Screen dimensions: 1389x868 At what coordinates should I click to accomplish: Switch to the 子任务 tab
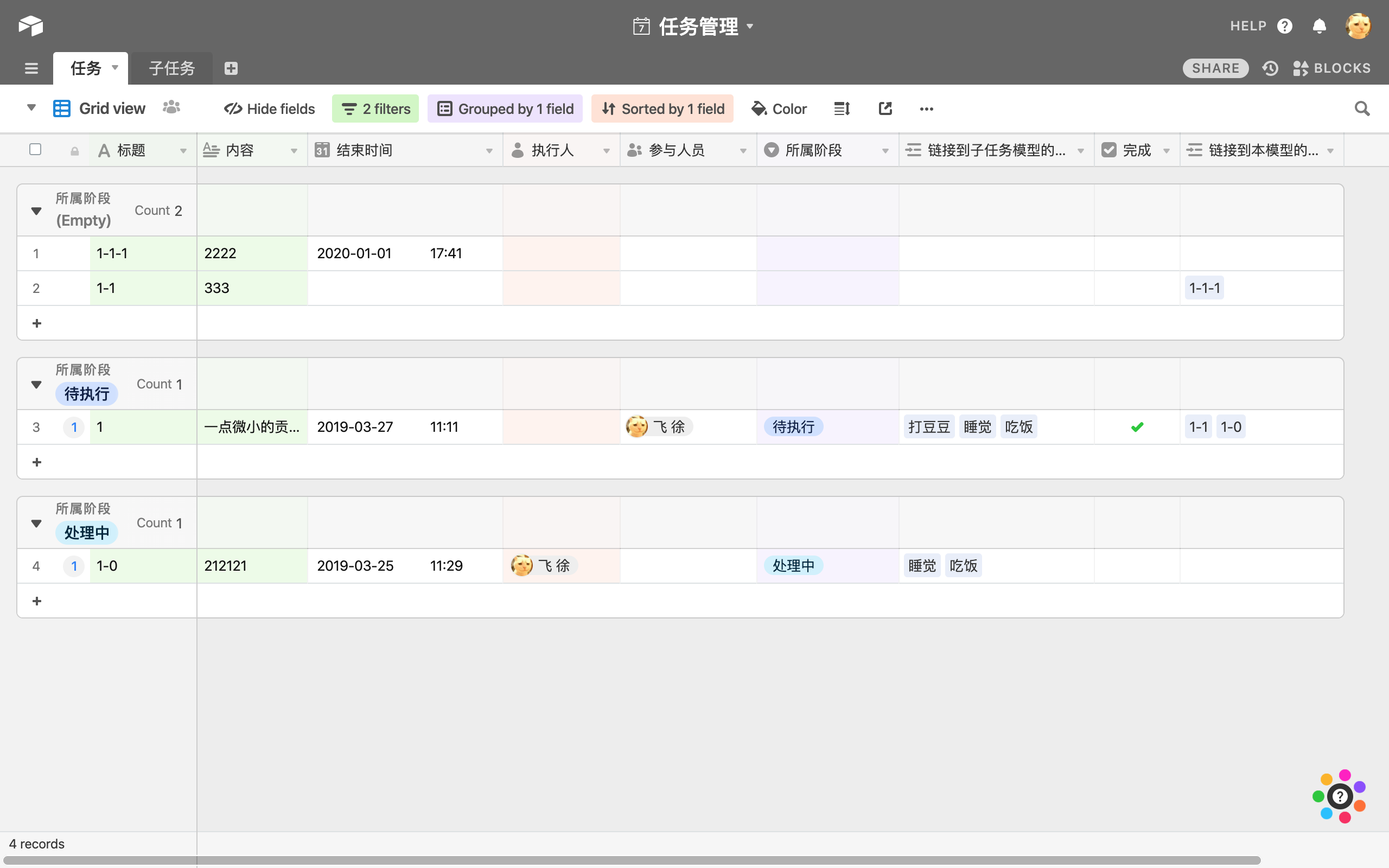[x=171, y=68]
